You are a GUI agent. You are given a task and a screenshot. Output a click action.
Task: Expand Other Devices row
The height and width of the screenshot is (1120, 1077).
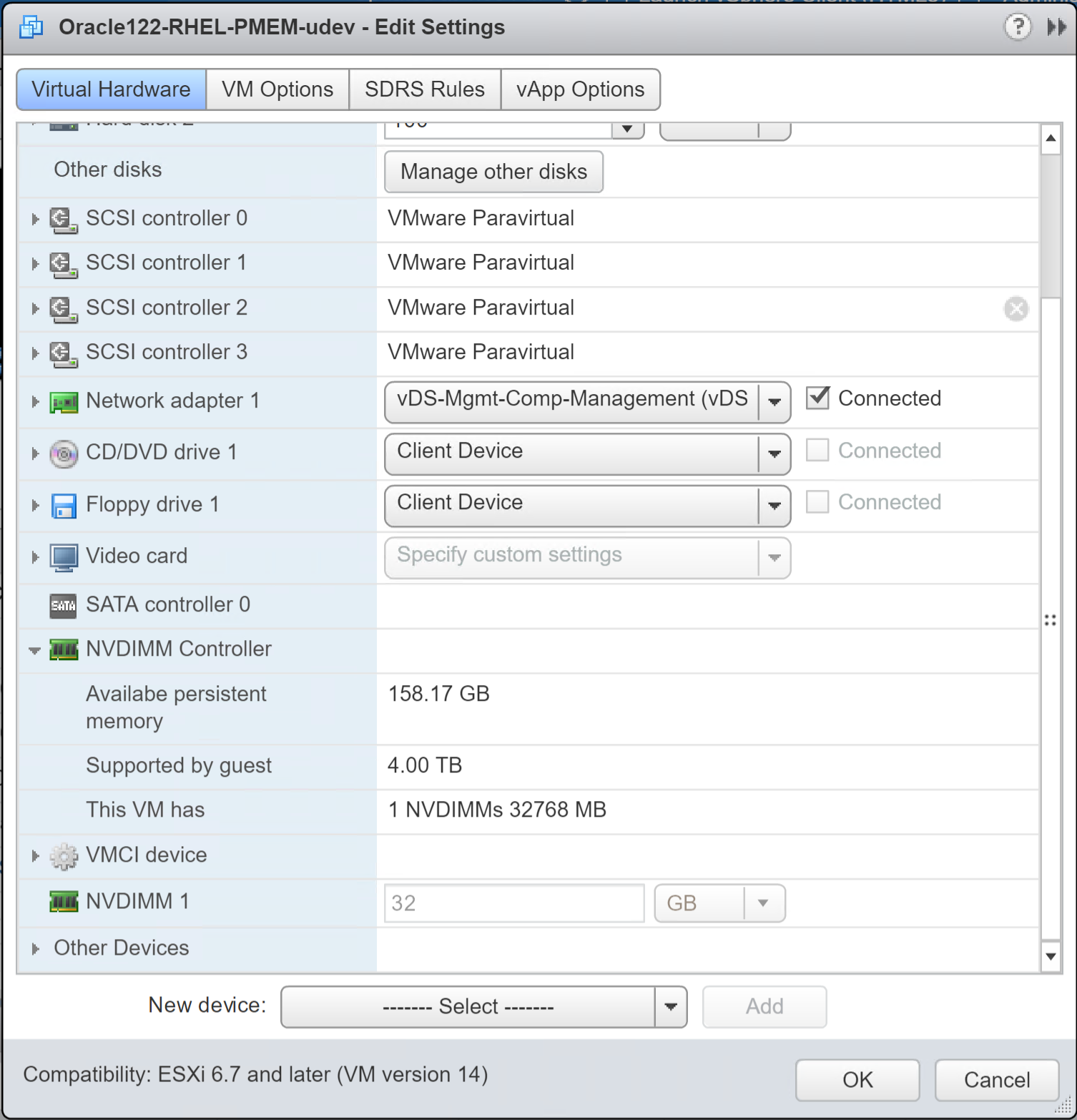[x=35, y=948]
